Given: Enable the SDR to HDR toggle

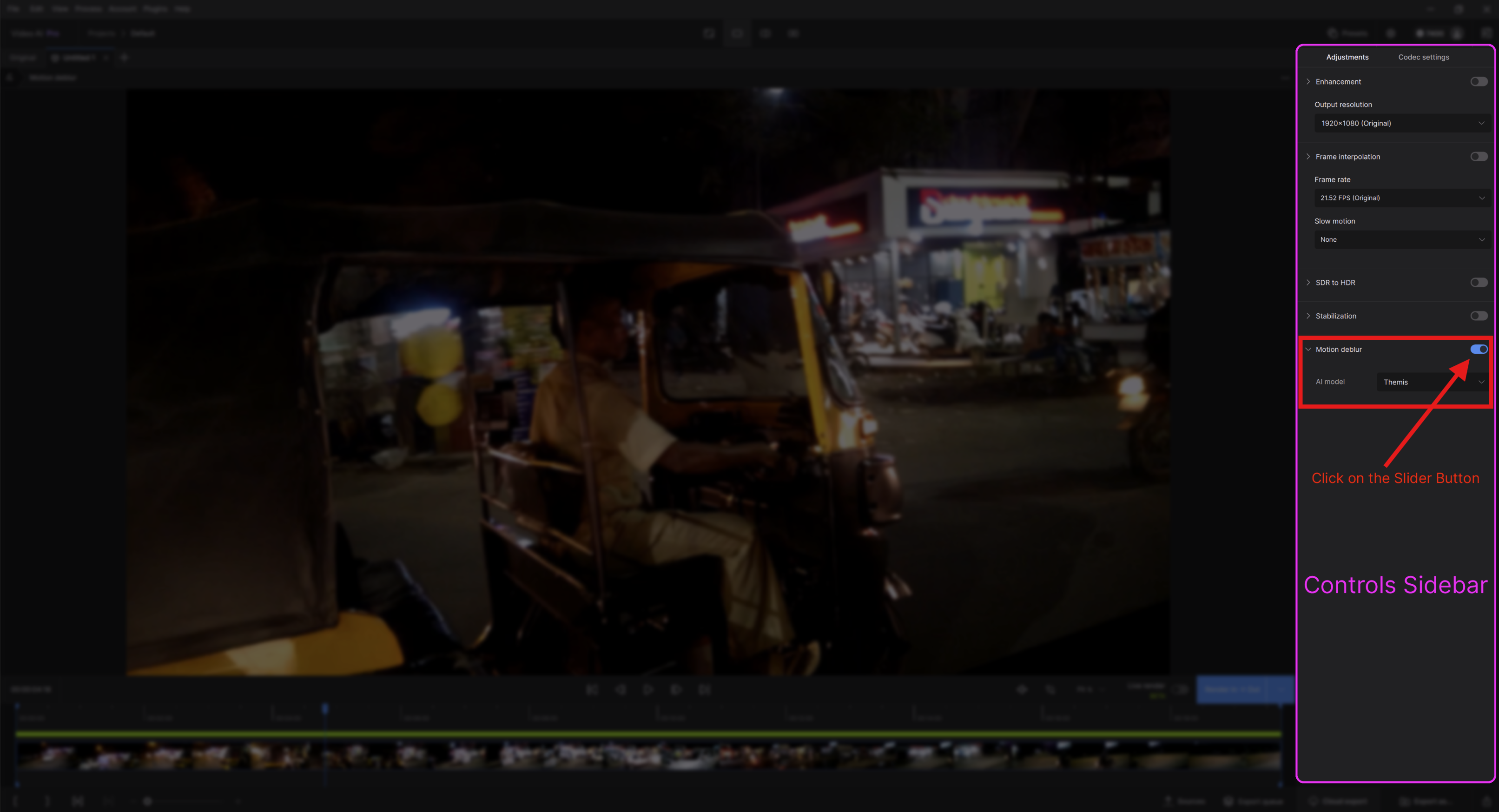Looking at the screenshot, I should pos(1479,283).
